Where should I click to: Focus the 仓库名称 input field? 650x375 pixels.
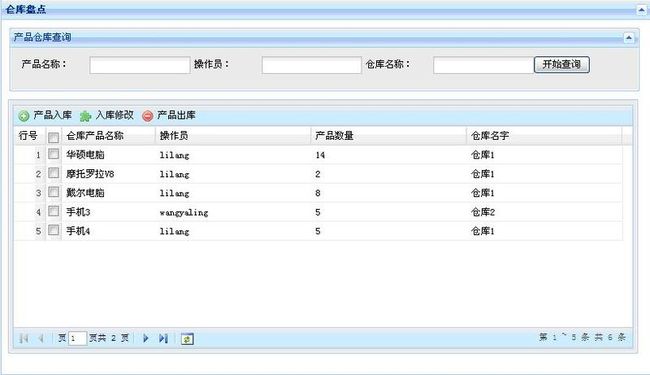(483, 65)
